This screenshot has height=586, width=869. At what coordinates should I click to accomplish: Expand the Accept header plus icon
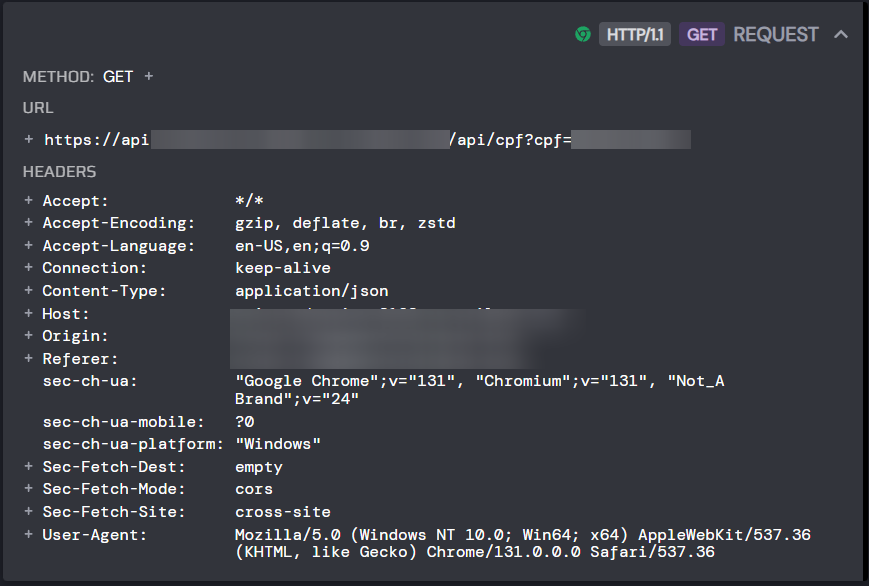coord(29,200)
